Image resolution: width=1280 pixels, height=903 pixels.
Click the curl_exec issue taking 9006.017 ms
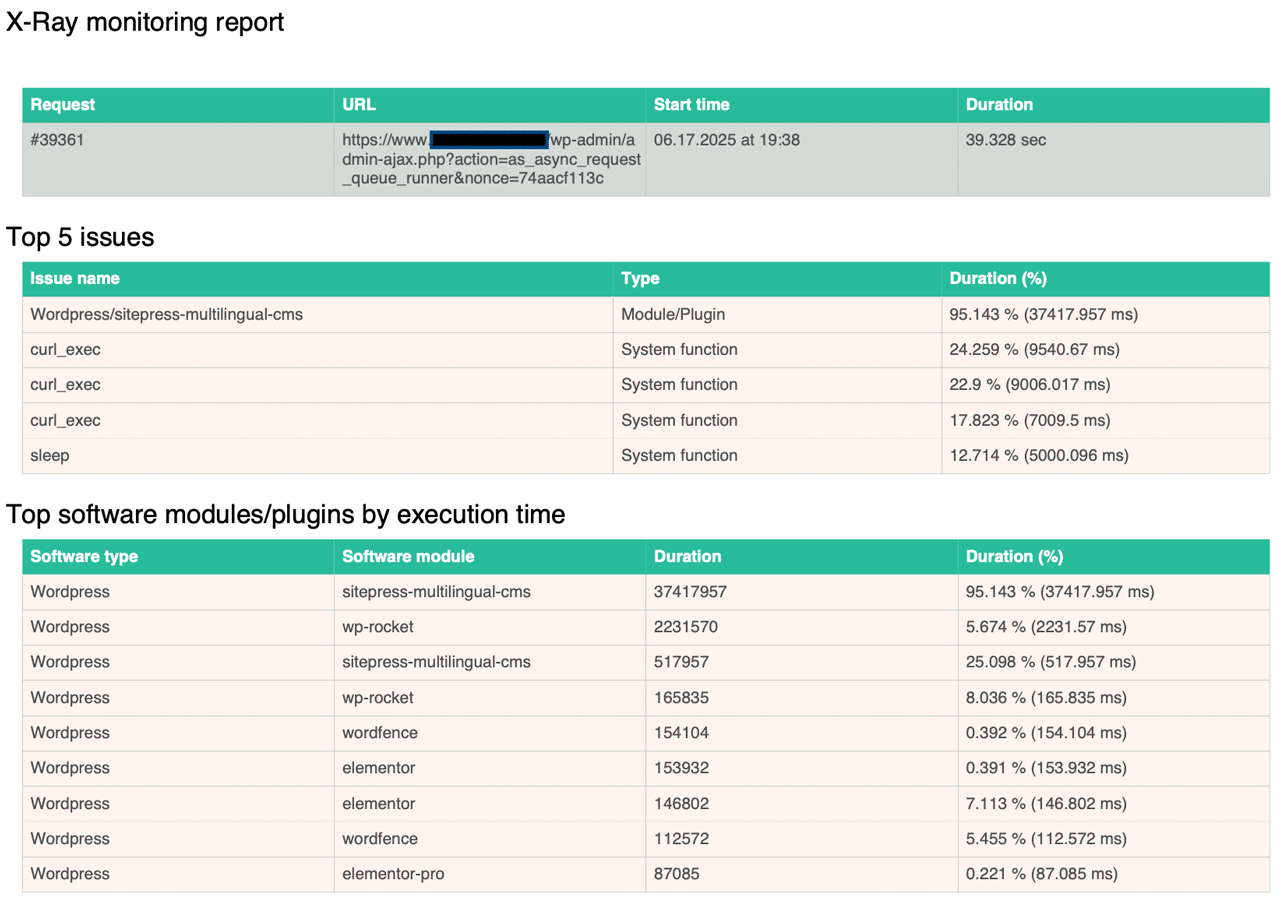(66, 385)
